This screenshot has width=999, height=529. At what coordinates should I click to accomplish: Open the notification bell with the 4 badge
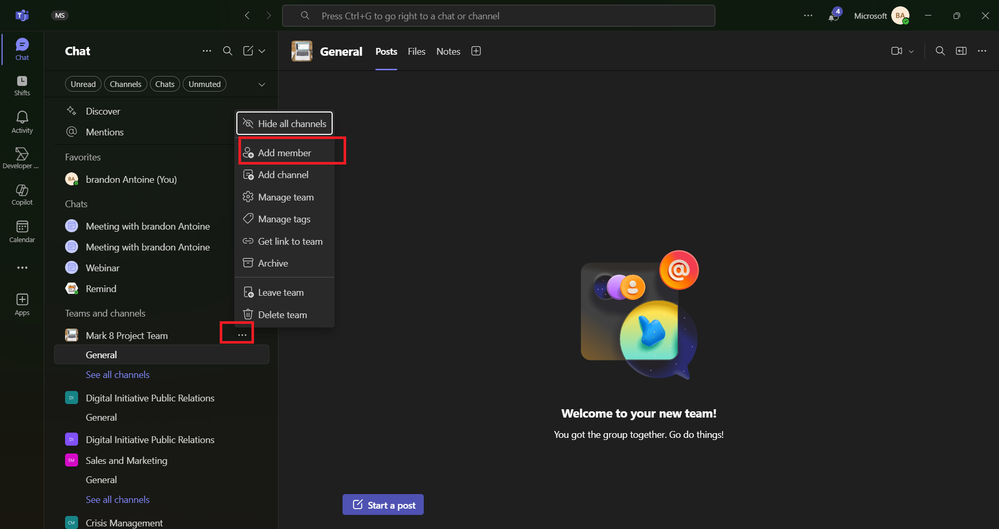(x=834, y=15)
